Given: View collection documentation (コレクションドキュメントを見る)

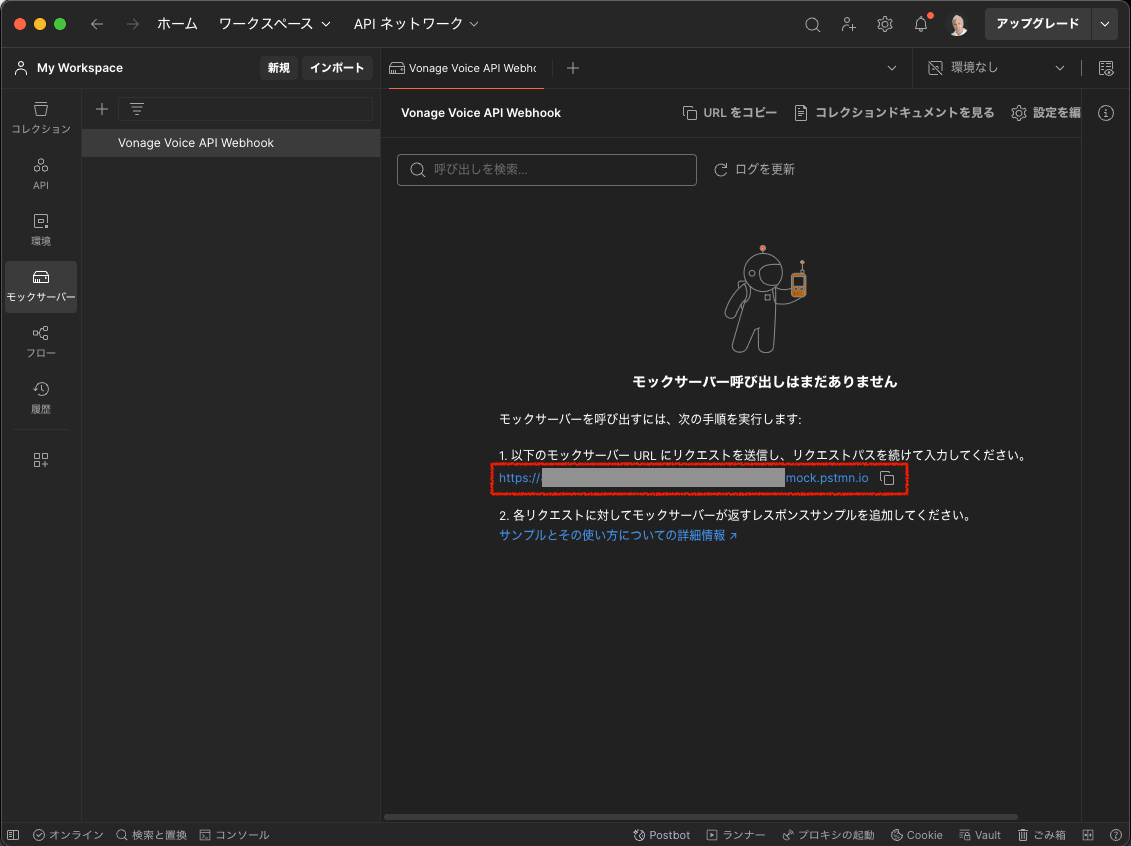Looking at the screenshot, I should [x=894, y=113].
